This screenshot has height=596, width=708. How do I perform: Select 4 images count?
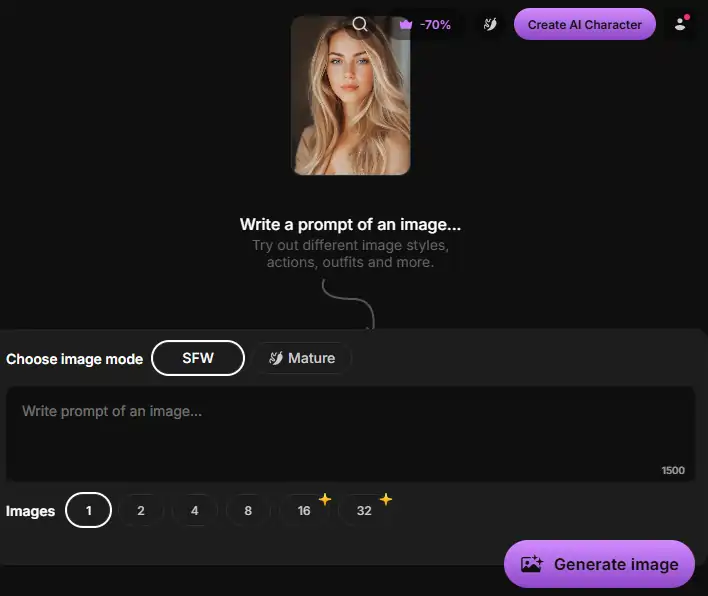point(195,511)
